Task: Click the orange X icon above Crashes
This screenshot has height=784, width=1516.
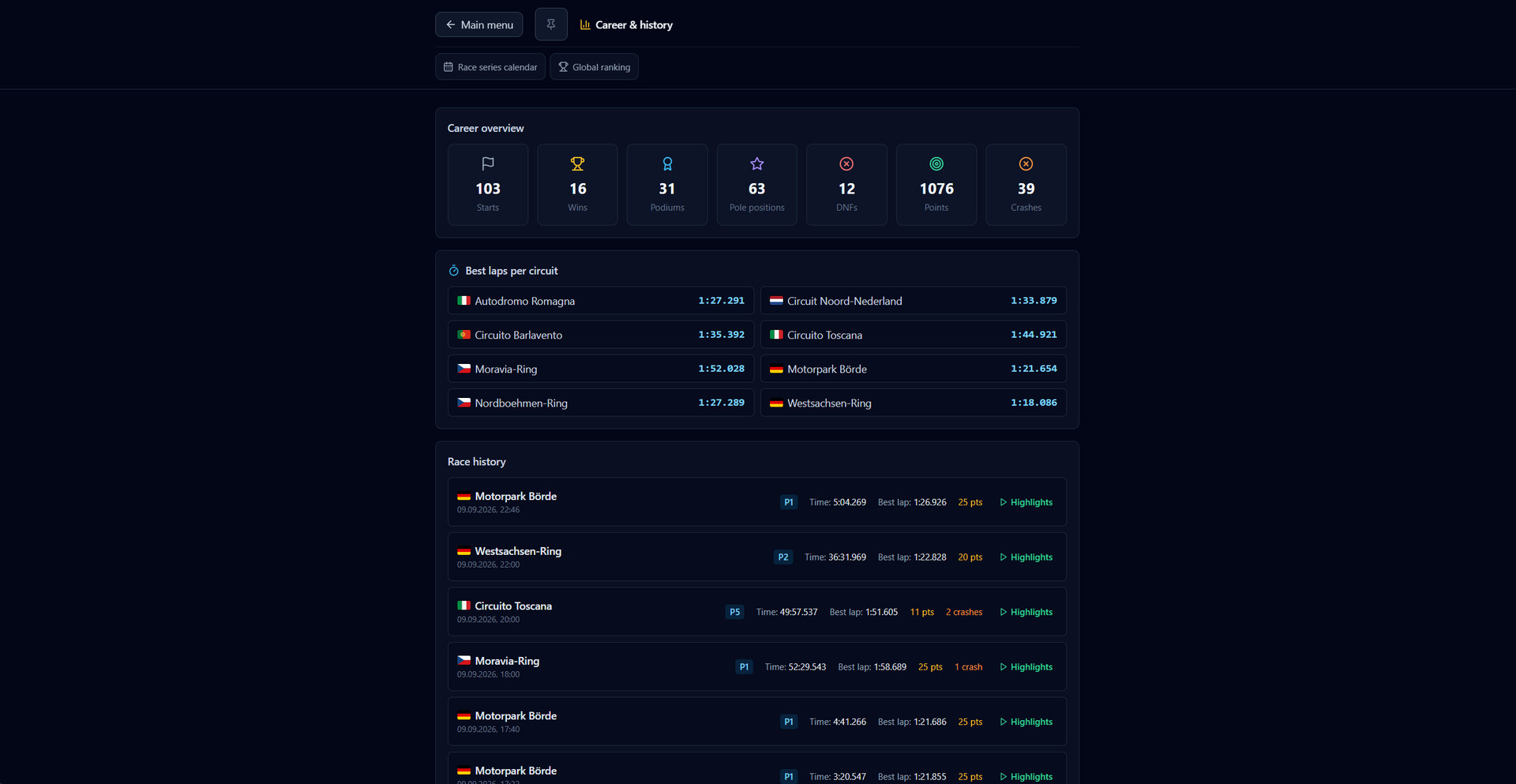Action: pyautogui.click(x=1026, y=163)
